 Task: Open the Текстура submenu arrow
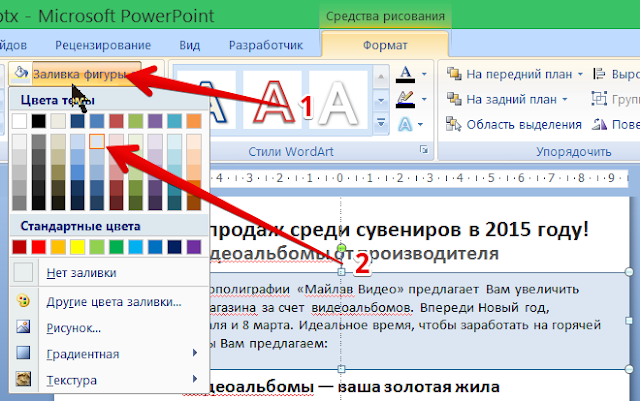195,379
